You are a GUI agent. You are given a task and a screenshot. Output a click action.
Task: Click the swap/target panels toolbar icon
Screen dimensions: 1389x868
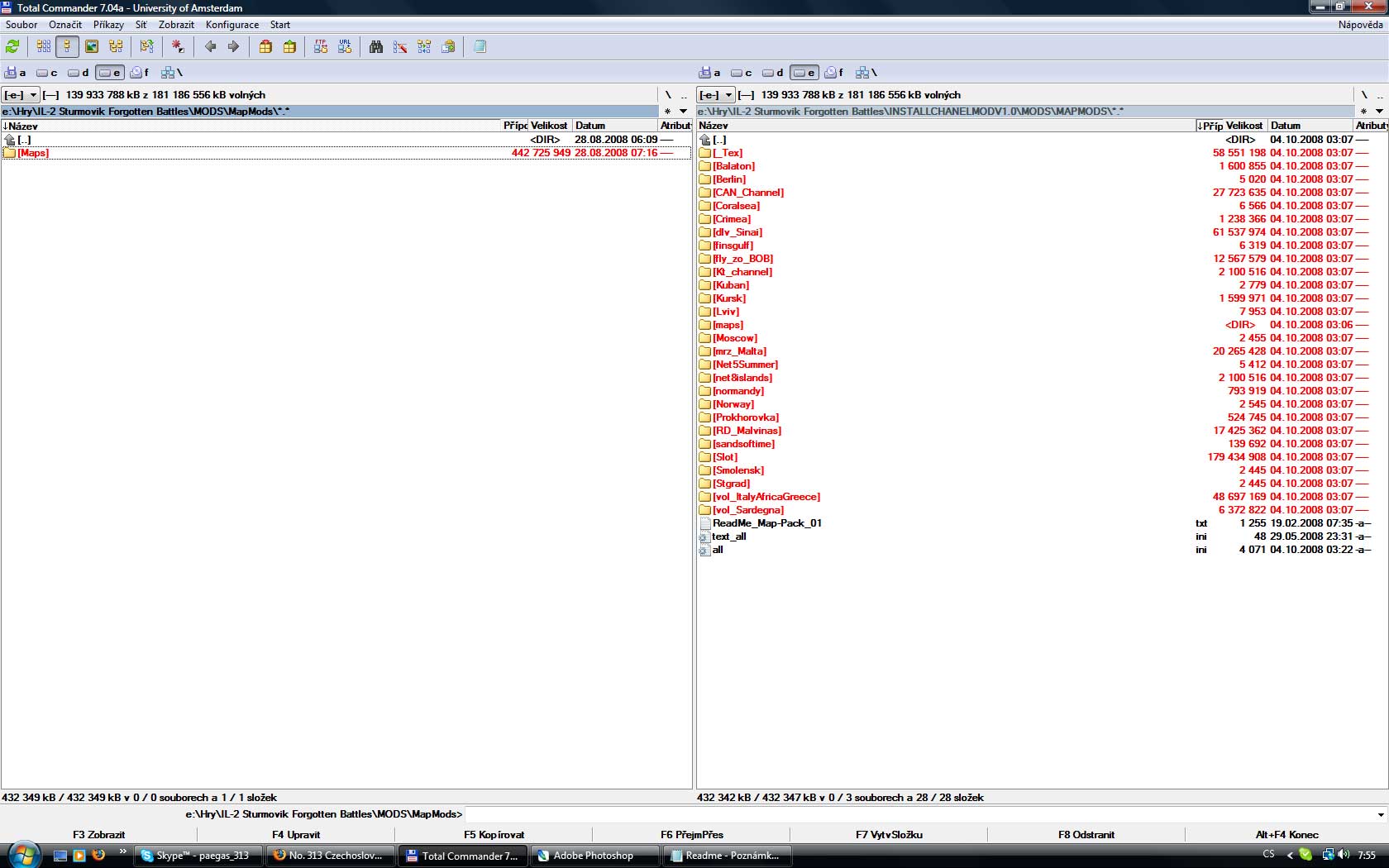point(147,47)
